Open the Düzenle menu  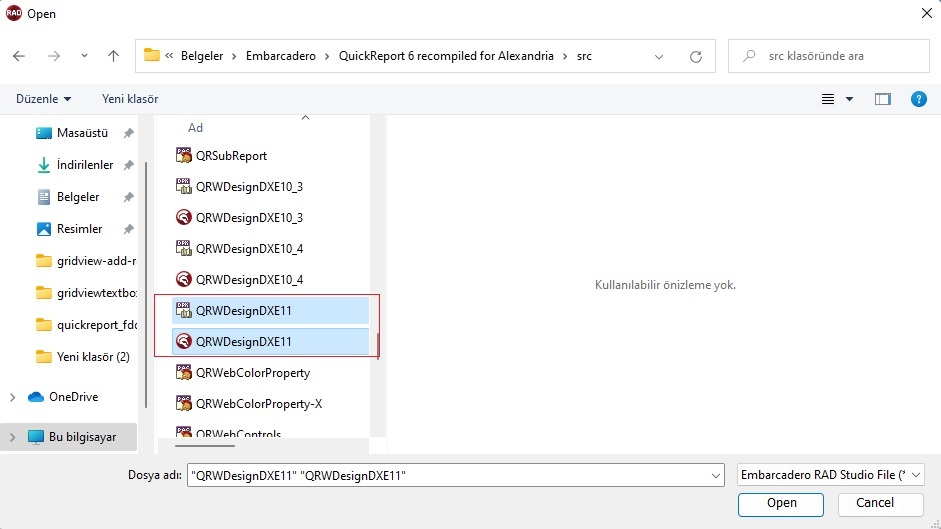(x=43, y=98)
